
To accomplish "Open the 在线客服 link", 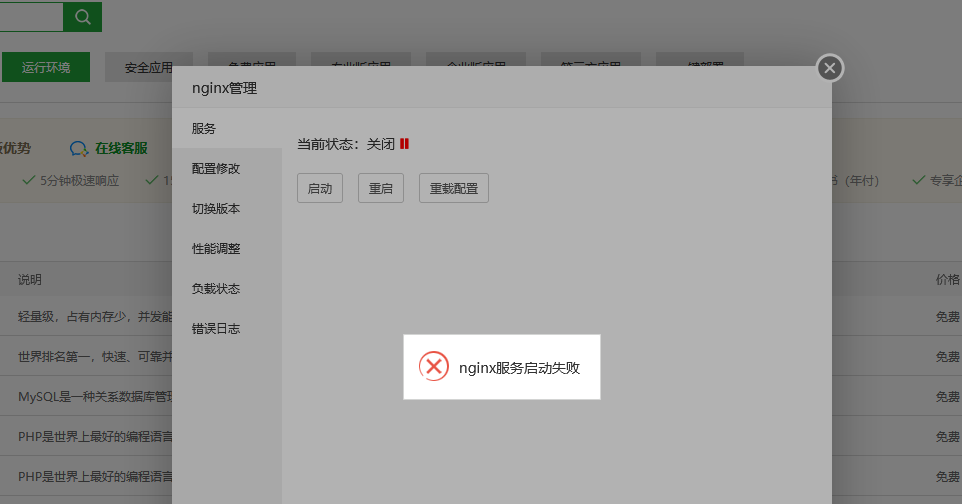I will point(121,149).
